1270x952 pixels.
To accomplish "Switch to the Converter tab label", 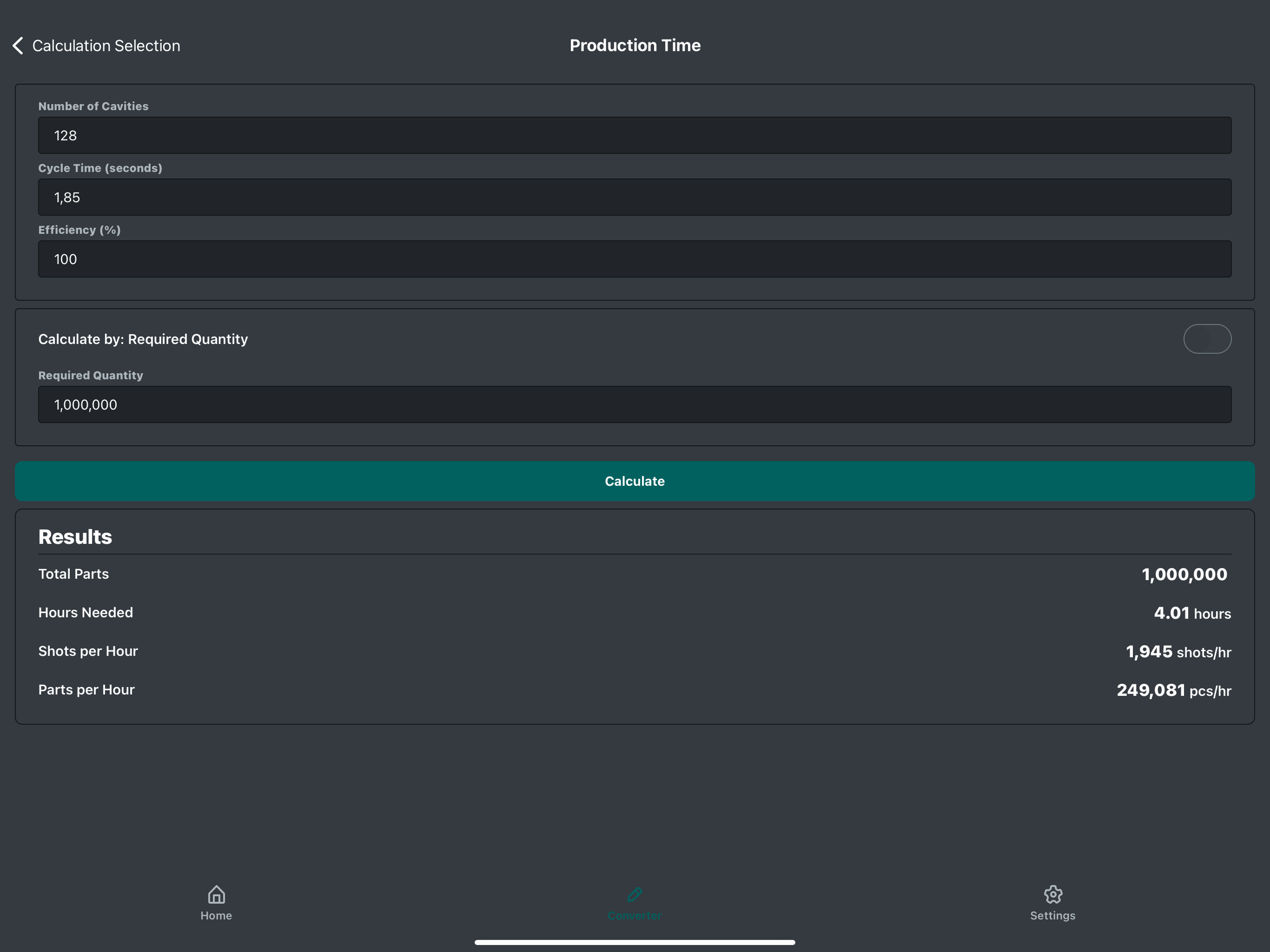I will (x=635, y=915).
